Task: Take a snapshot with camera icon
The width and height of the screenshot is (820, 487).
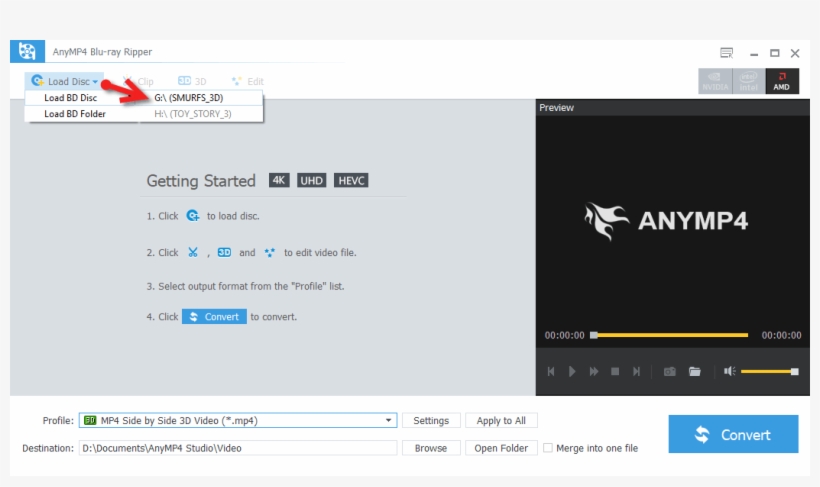Action: (x=670, y=371)
